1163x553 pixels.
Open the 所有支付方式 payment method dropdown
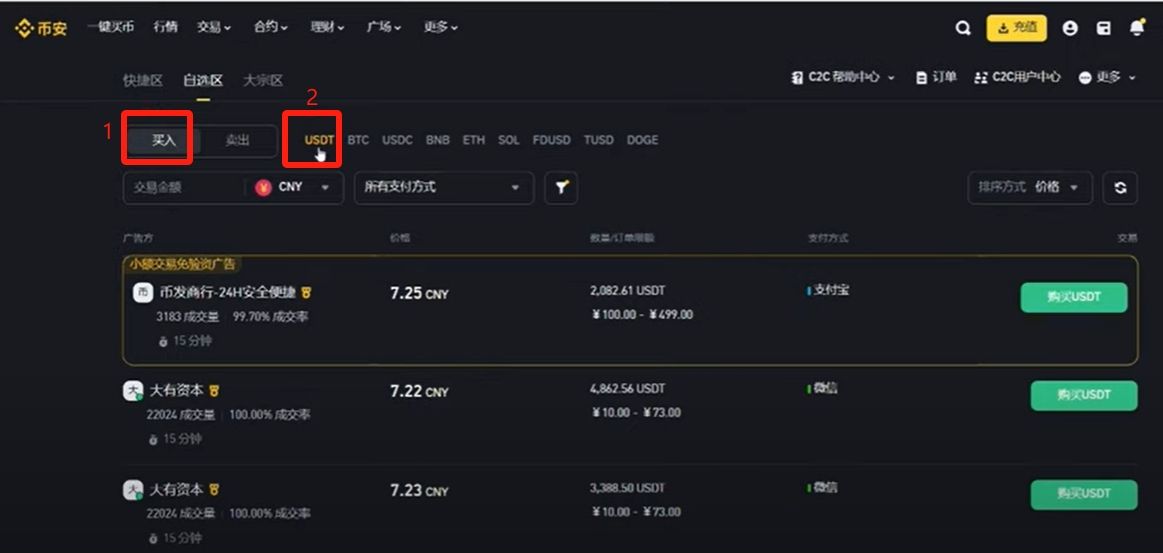pyautogui.click(x=443, y=187)
